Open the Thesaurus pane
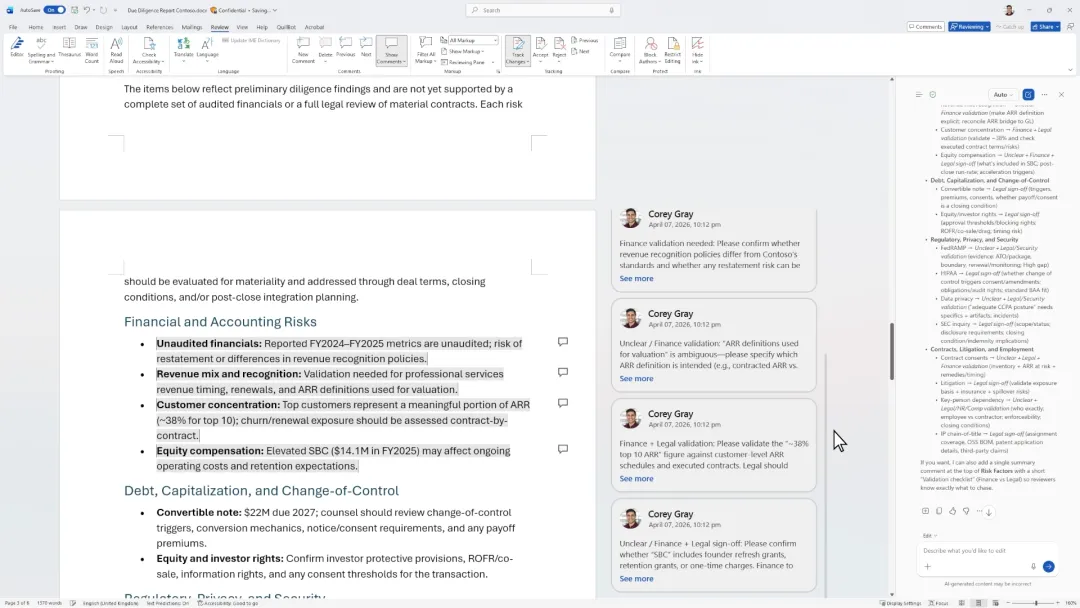The height and width of the screenshot is (608, 1080). click(x=69, y=48)
